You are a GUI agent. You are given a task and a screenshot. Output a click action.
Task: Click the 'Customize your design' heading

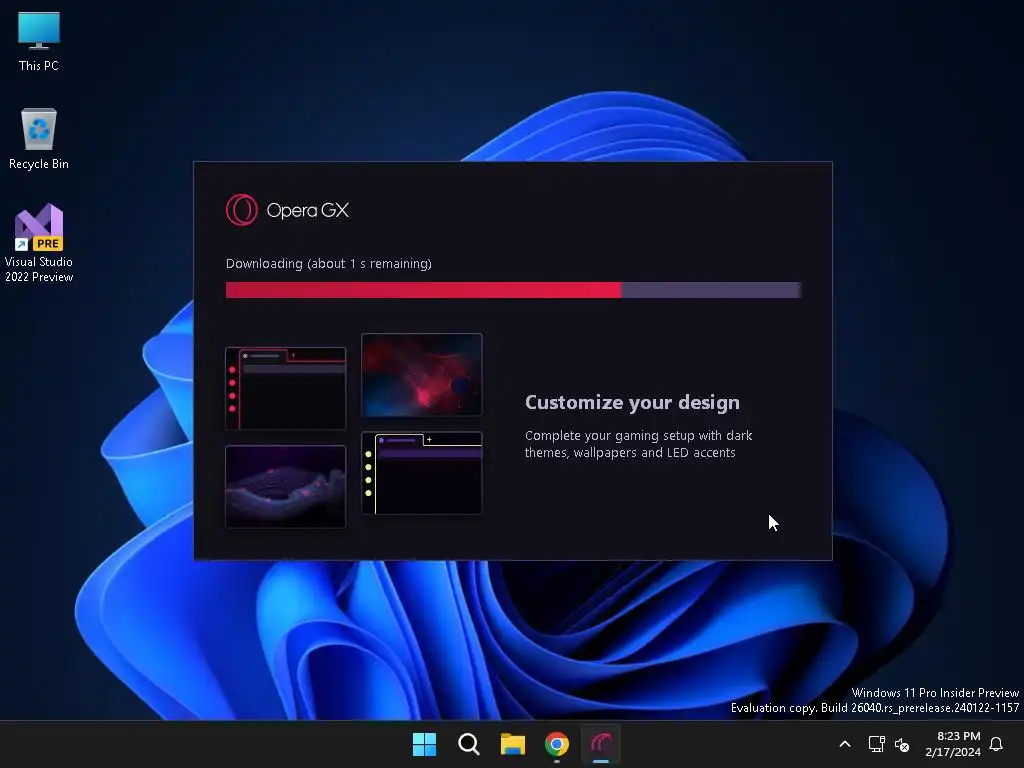[632, 402]
